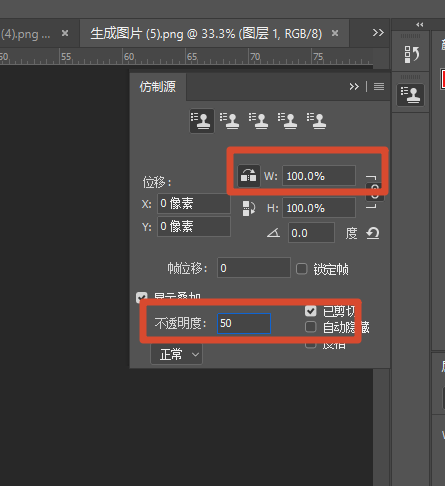445x486 pixels.
Task: Open the Clone Source icon in dock
Action: [411, 95]
